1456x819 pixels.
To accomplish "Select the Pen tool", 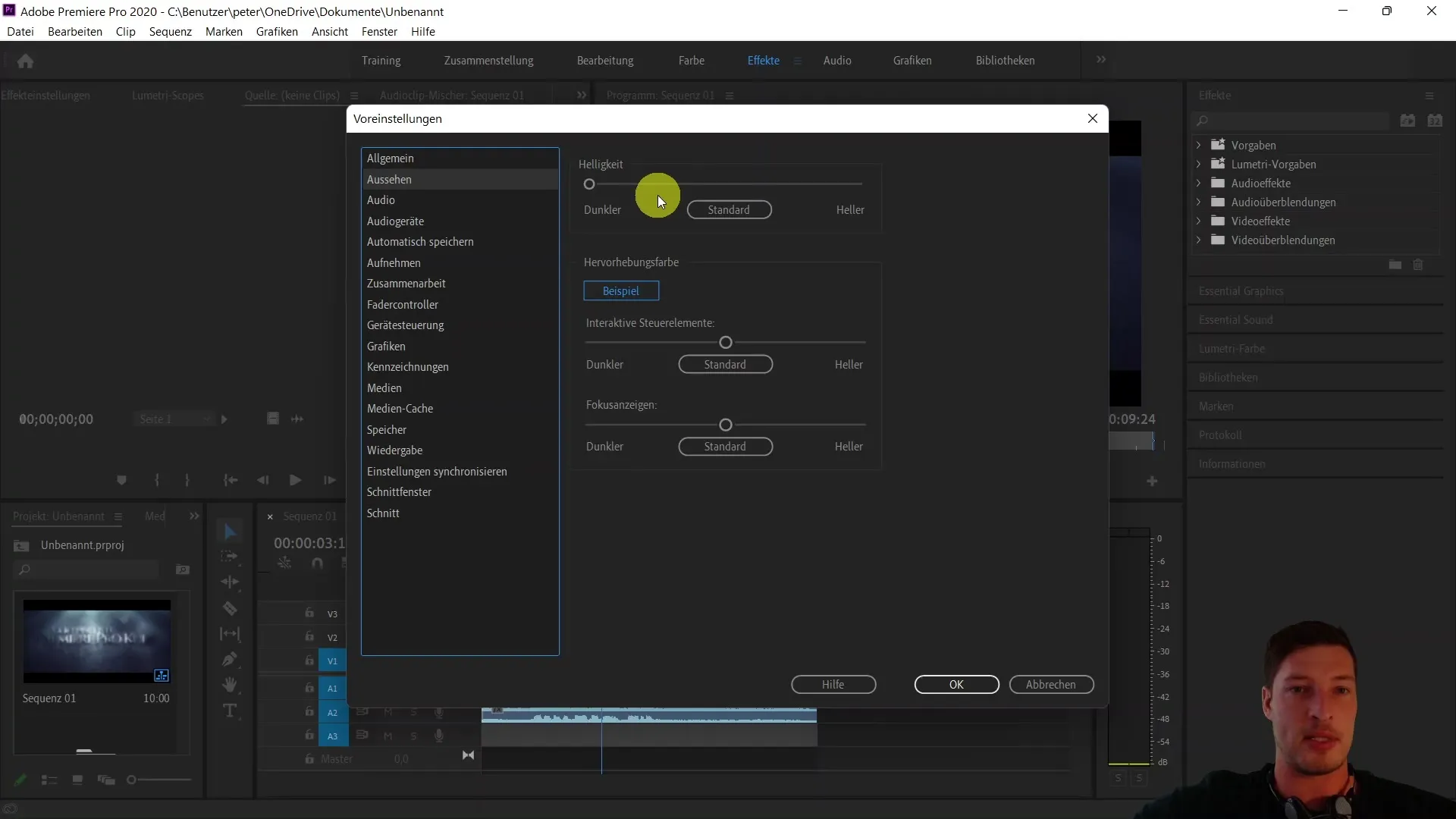I will 230,659.
